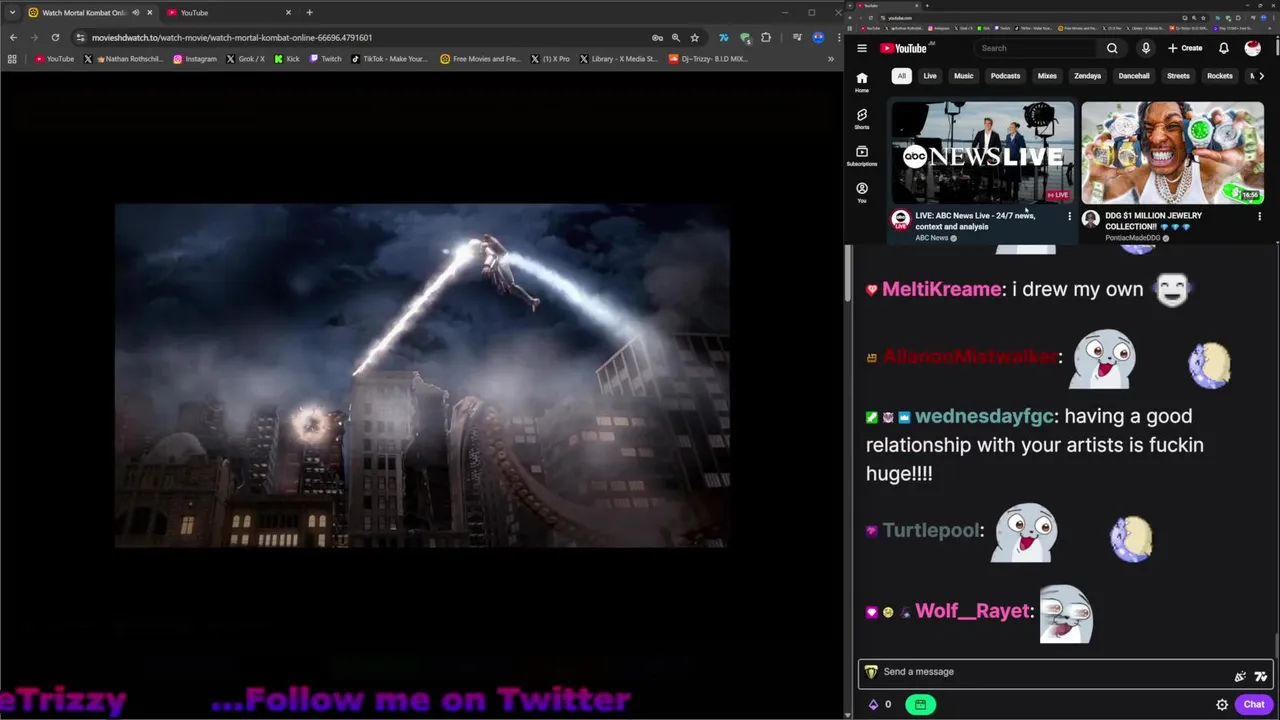Click the ABC News Live video title

(x=975, y=221)
